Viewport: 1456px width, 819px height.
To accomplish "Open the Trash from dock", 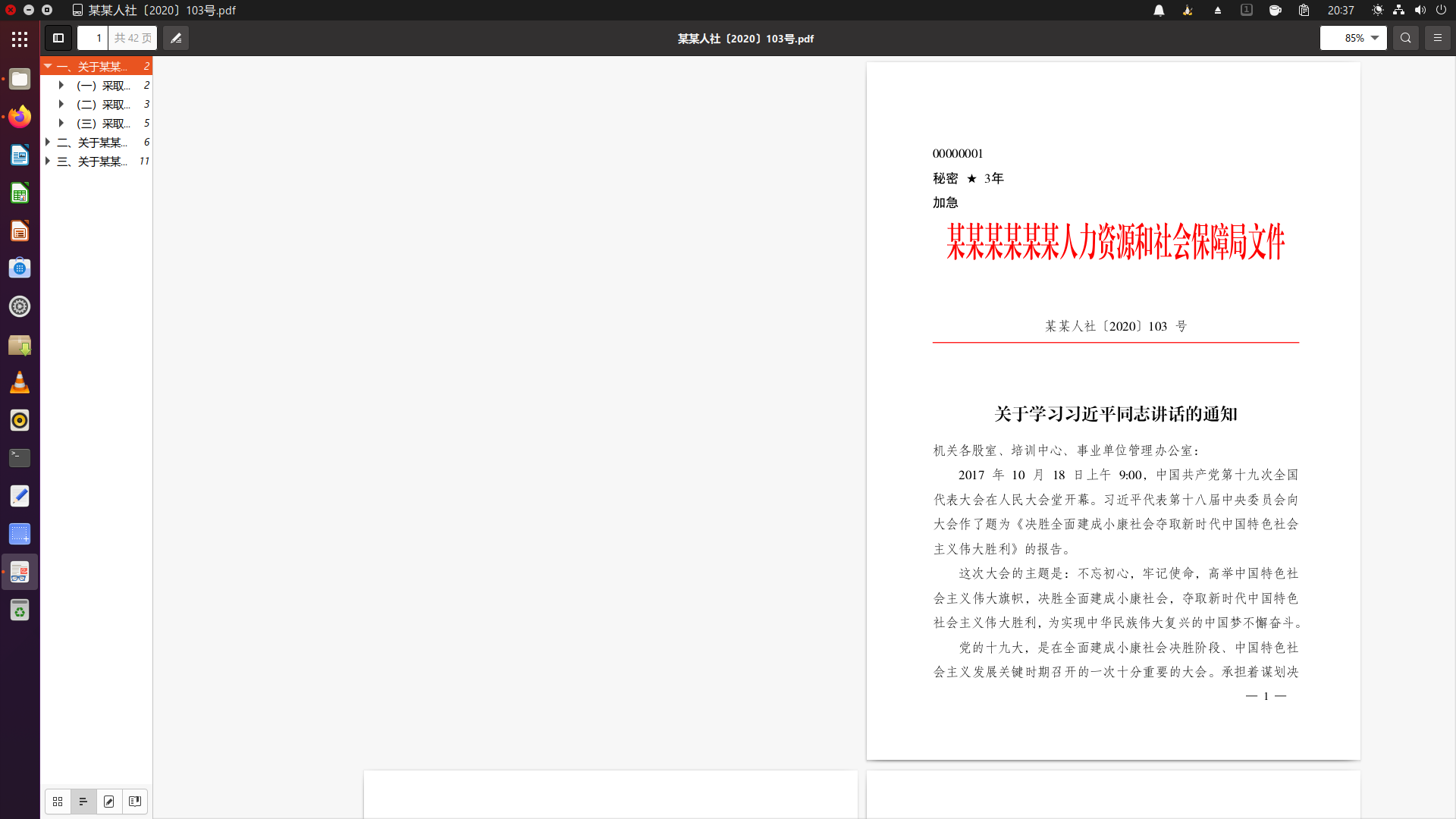I will pyautogui.click(x=20, y=610).
